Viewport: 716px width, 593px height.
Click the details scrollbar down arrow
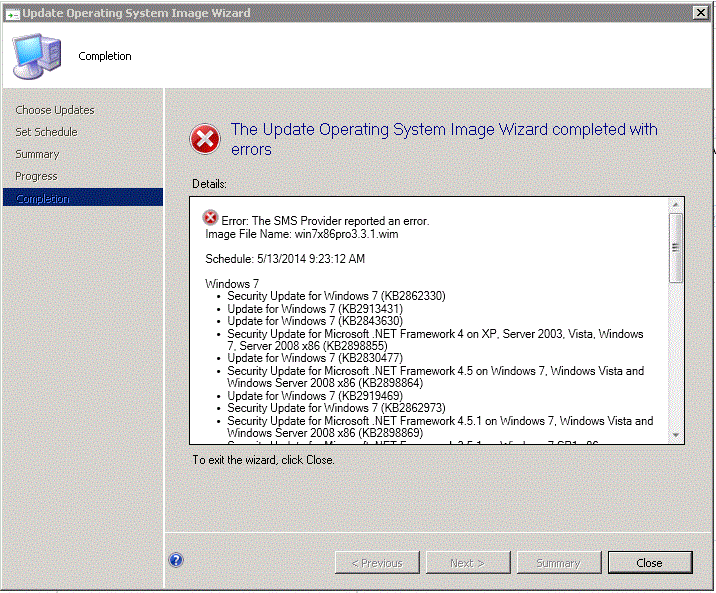coord(676,435)
